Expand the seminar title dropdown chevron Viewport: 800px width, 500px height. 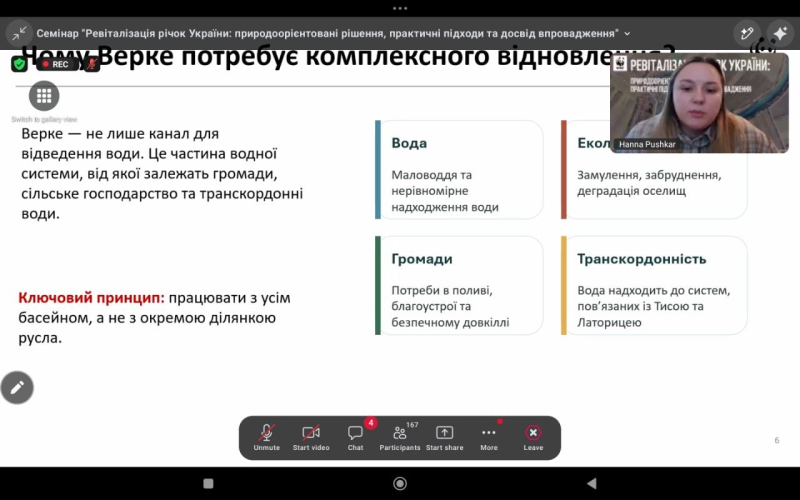coord(627,34)
